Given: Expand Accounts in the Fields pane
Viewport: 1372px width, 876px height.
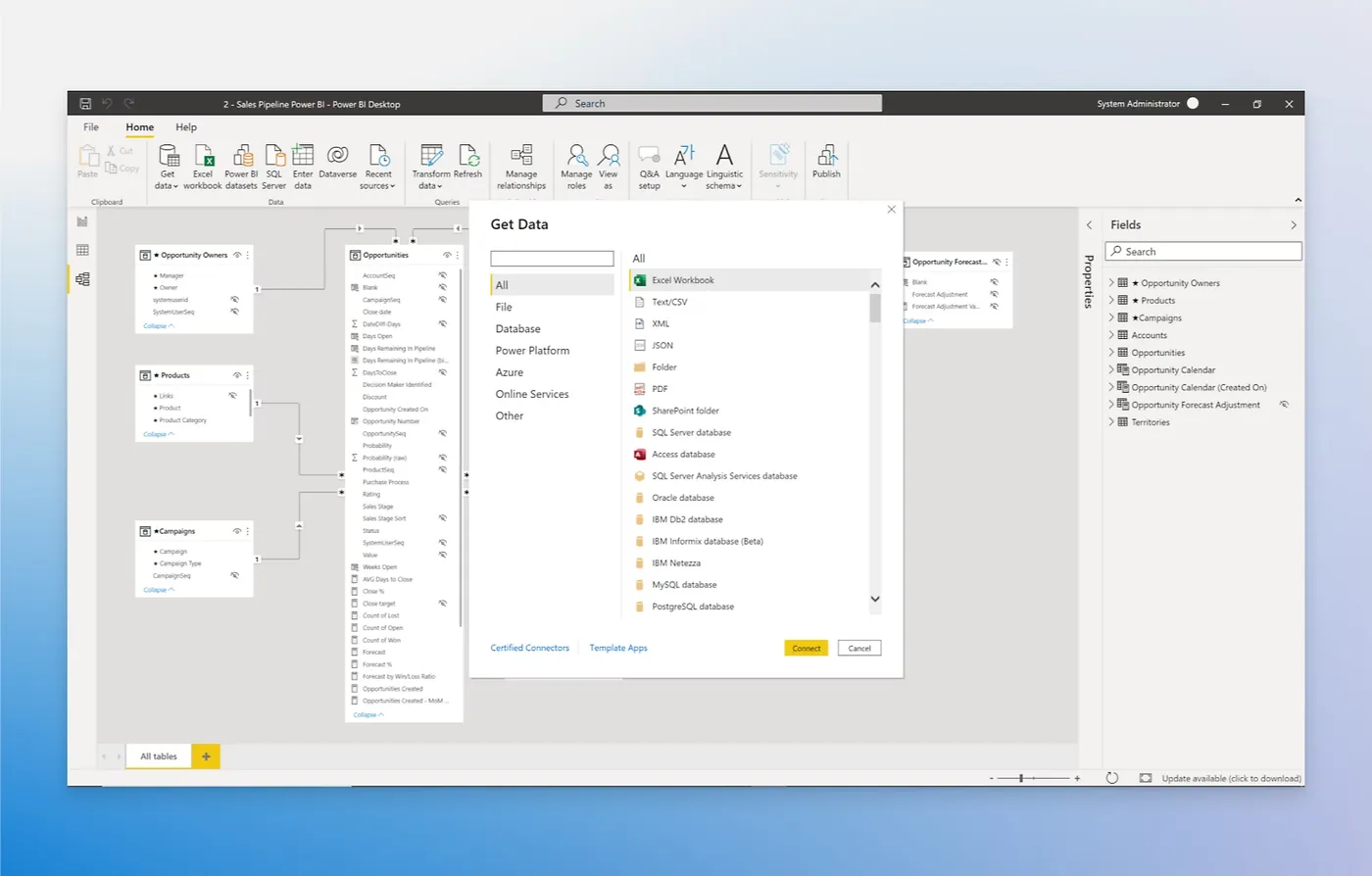Looking at the screenshot, I should [1110, 334].
